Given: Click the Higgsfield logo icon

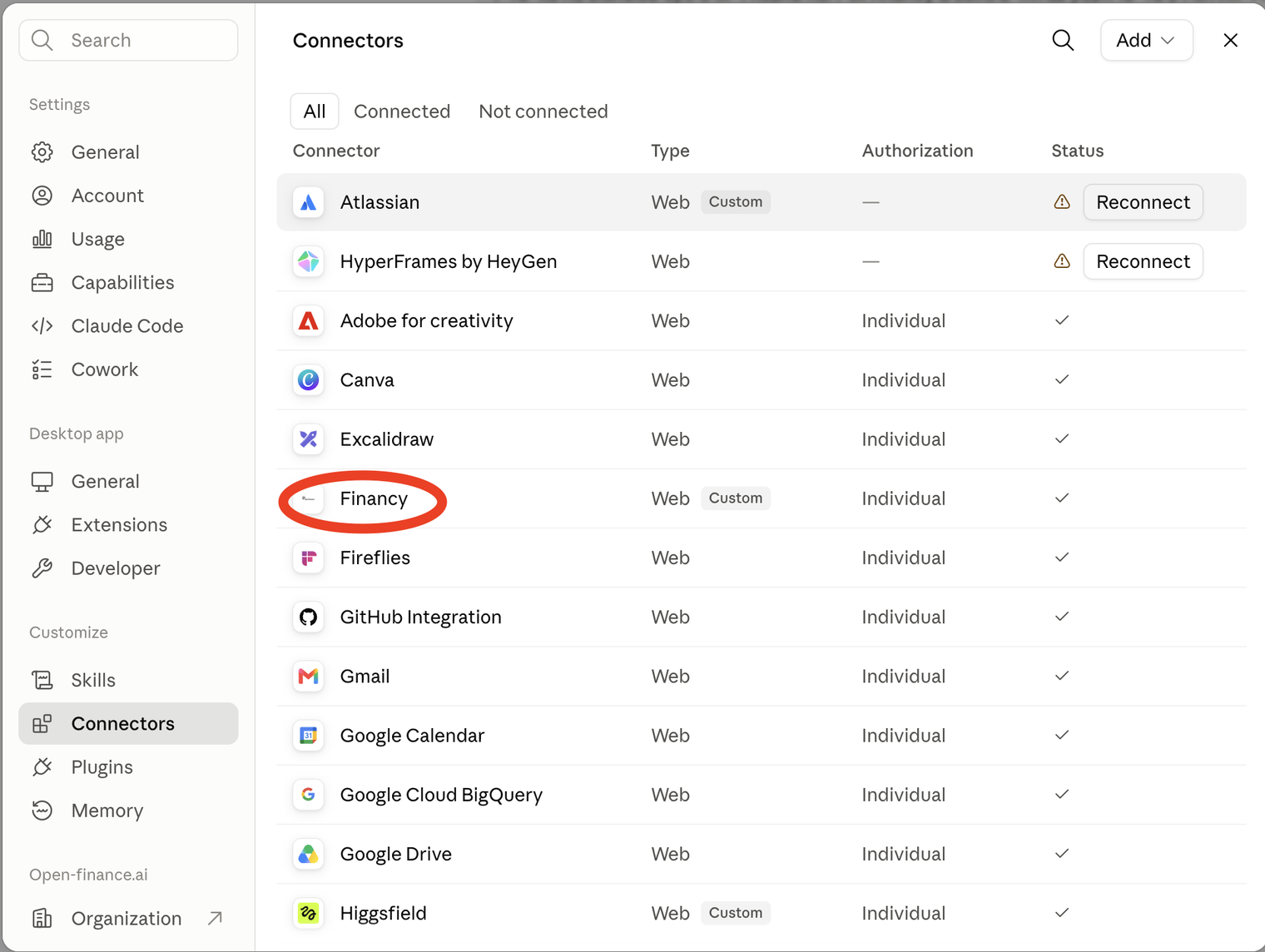Looking at the screenshot, I should (309, 913).
